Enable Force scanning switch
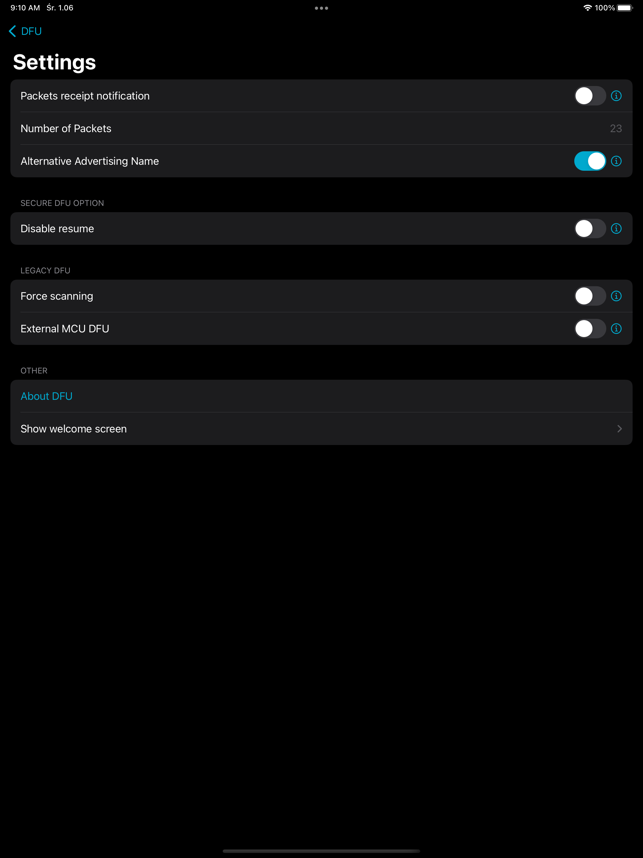 pos(590,296)
